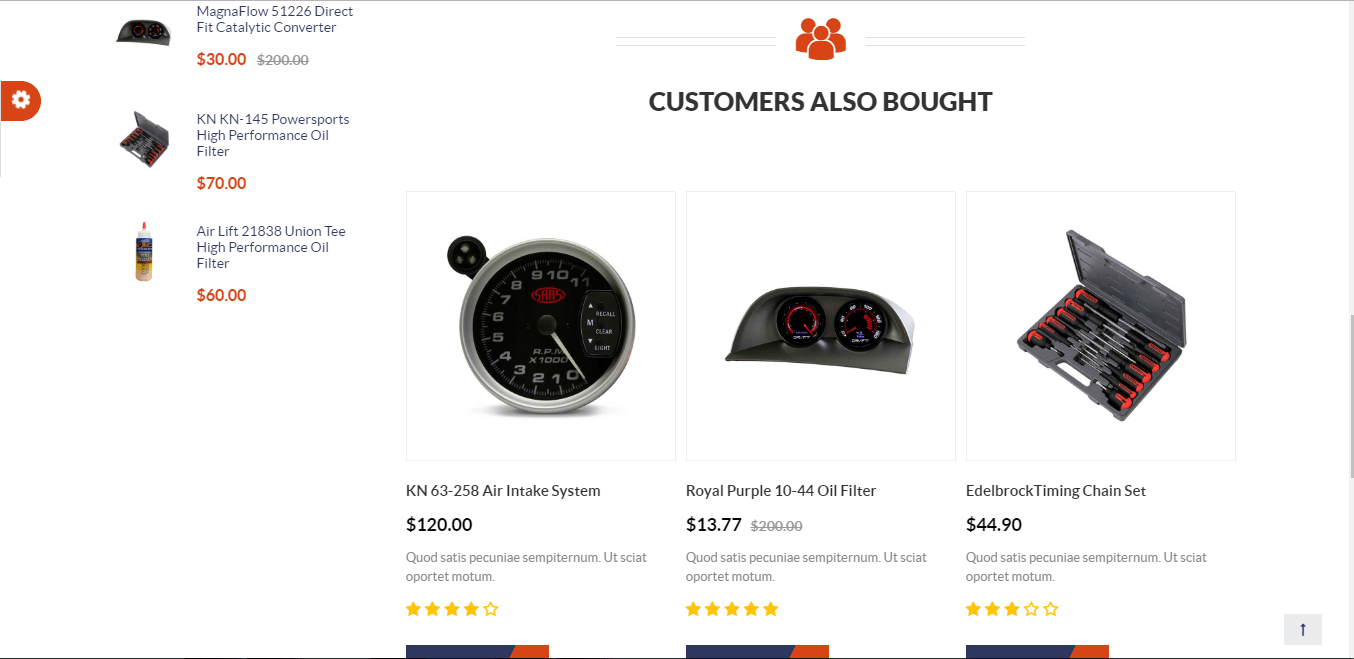Click the tachometer gauge product image
Viewport: 1354px width, 659px height.
pyautogui.click(x=541, y=326)
